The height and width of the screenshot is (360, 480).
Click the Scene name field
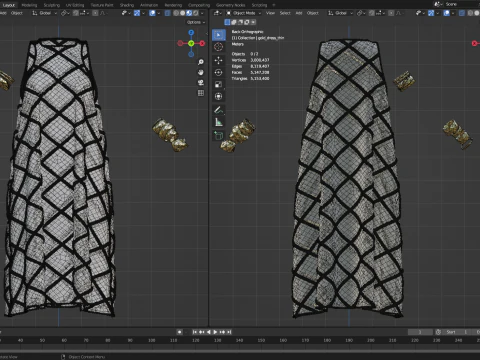(x=462, y=4)
